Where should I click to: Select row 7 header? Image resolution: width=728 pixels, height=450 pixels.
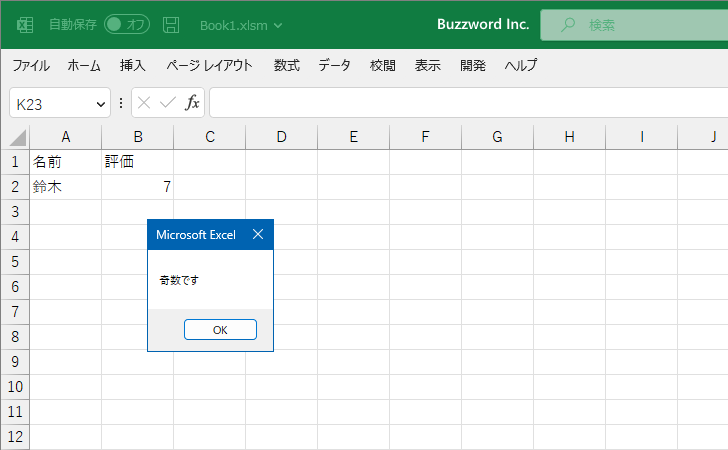click(x=15, y=312)
